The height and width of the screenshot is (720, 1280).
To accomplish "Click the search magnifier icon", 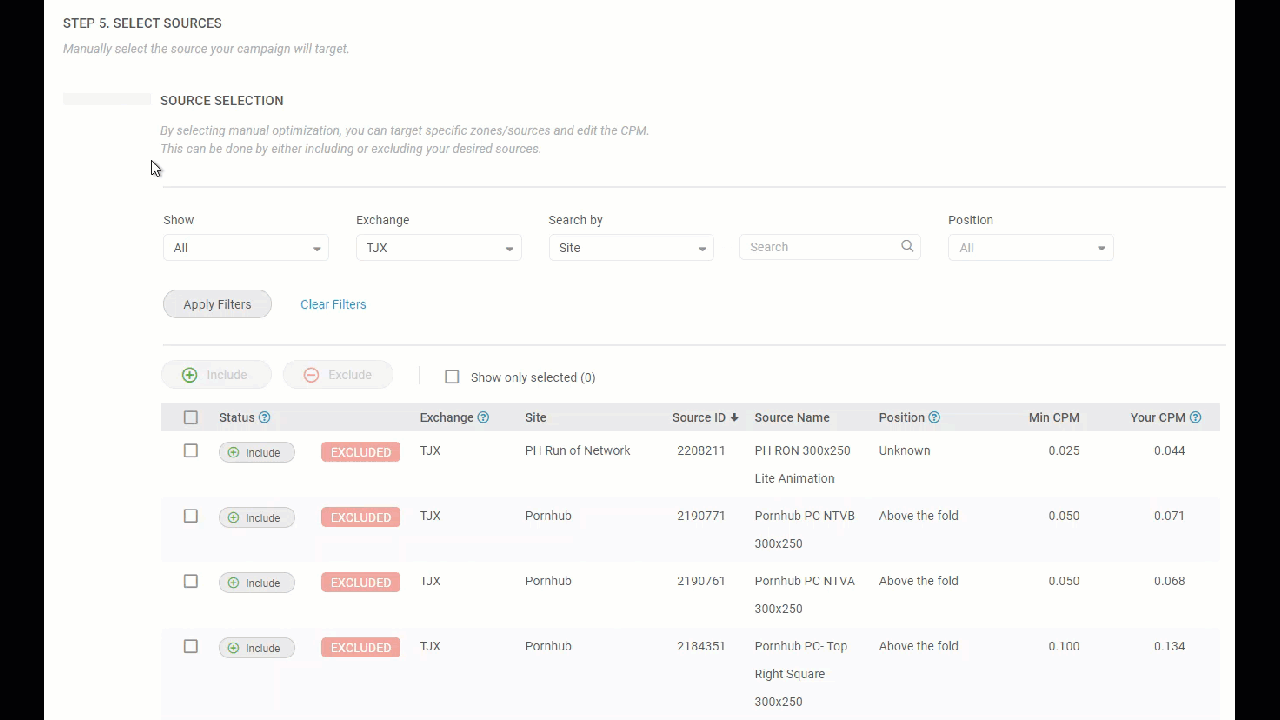I will click(907, 246).
